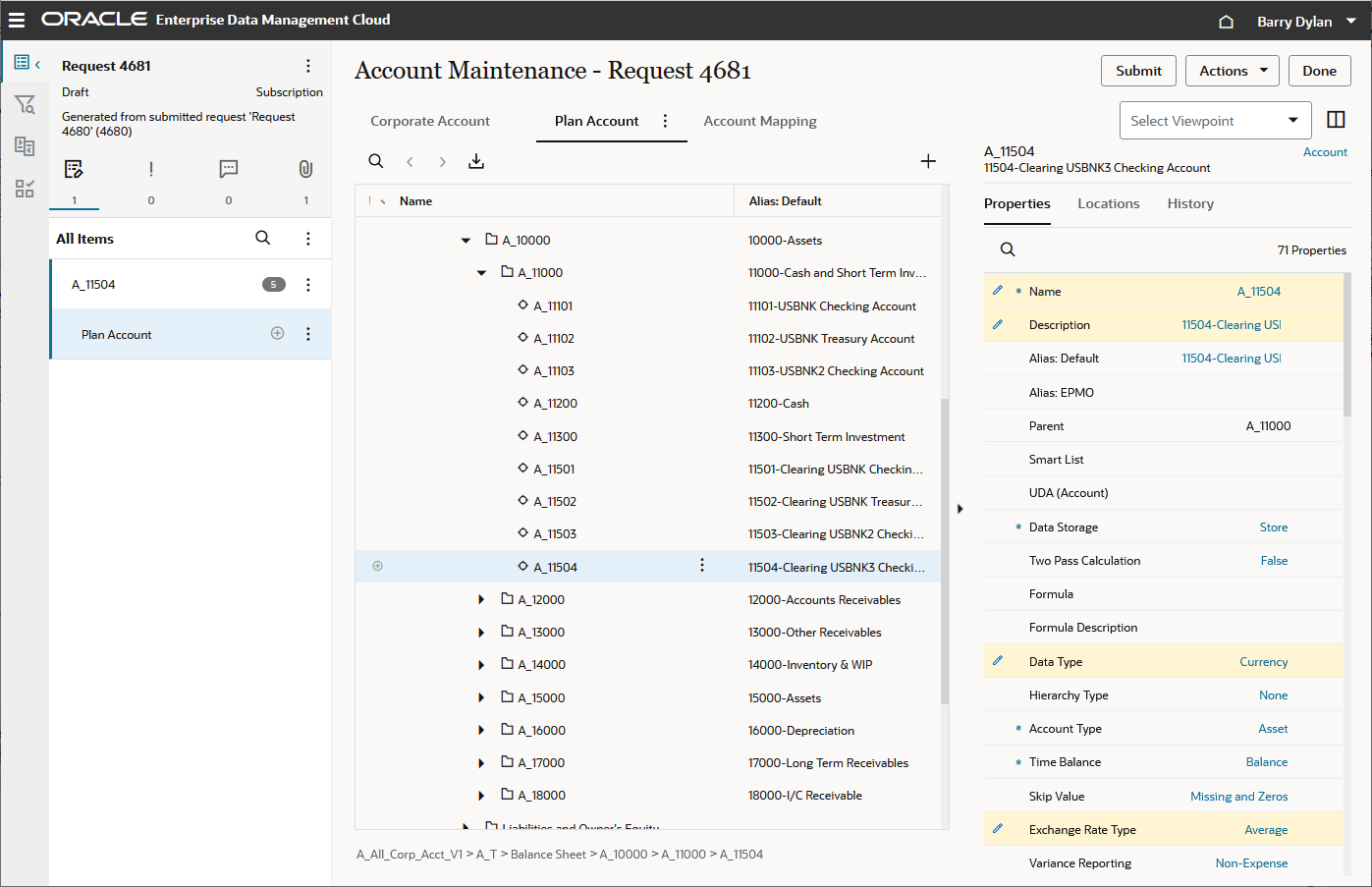Open the filter search sidebar icon
The width and height of the screenshot is (1372, 887).
tap(25, 104)
